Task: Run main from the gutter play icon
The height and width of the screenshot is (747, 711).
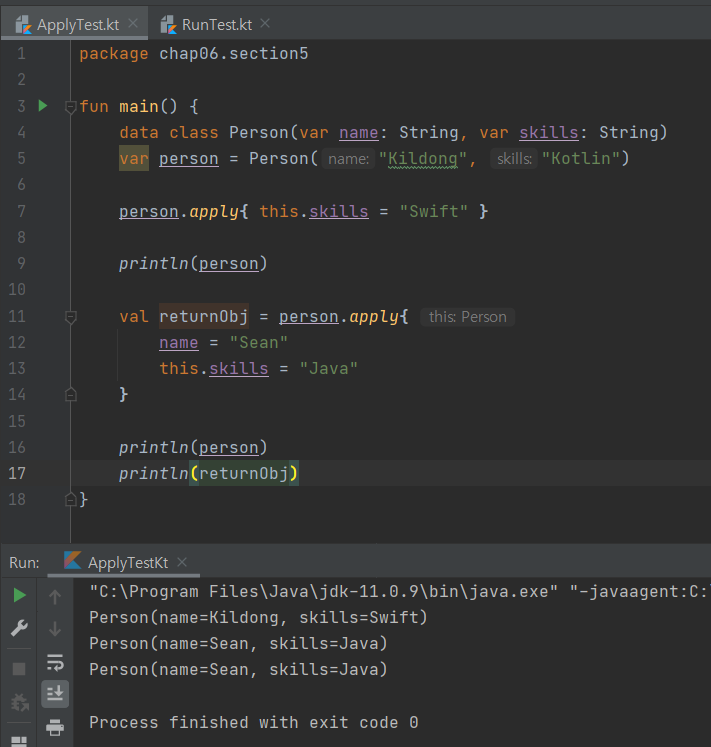Action: [x=43, y=106]
